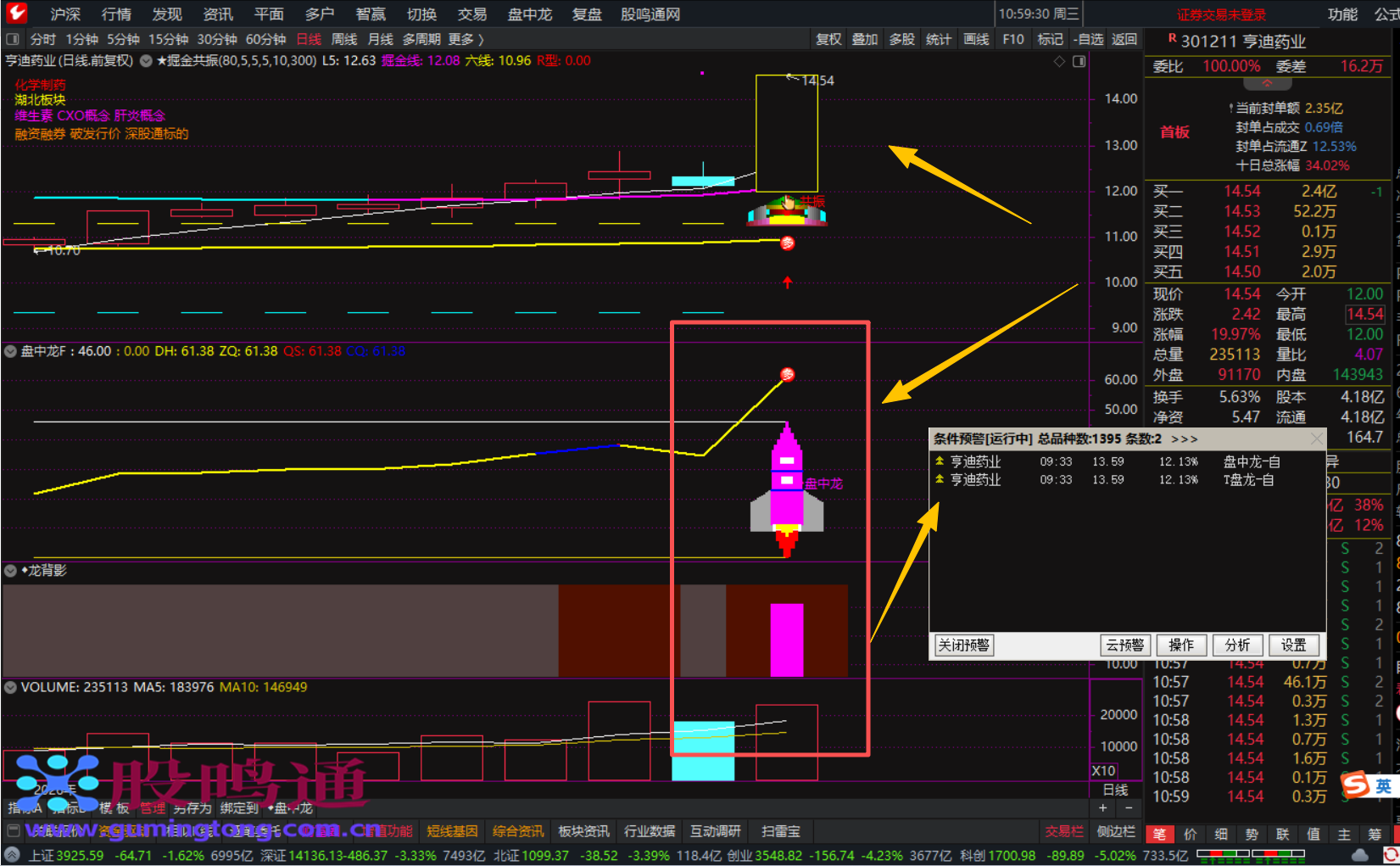
Task: Zoom out the chart with the minus button
Action: point(1129,808)
